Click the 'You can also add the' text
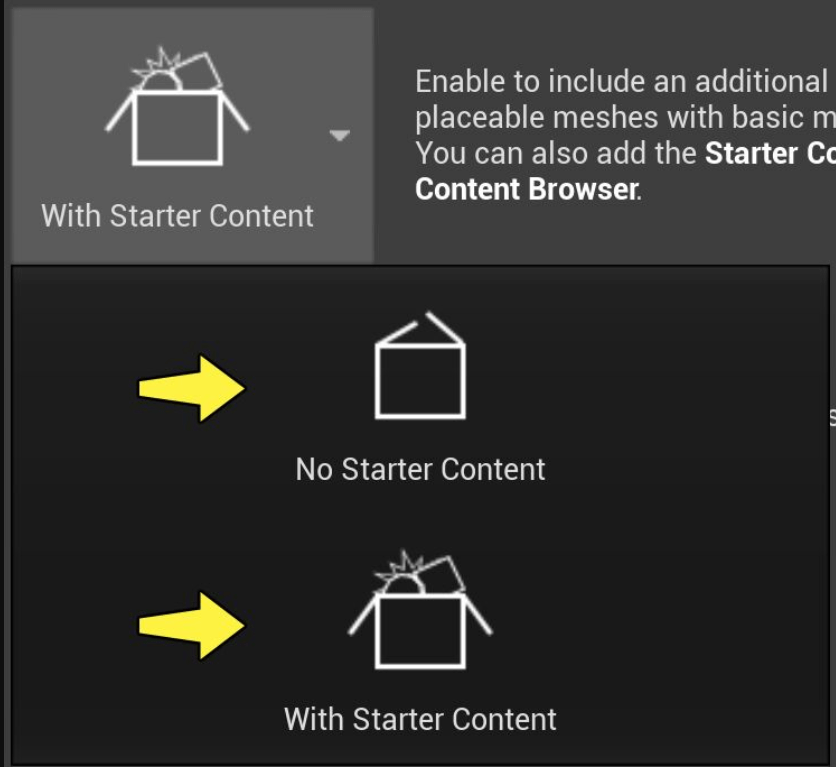This screenshot has height=767, width=836. tap(556, 154)
